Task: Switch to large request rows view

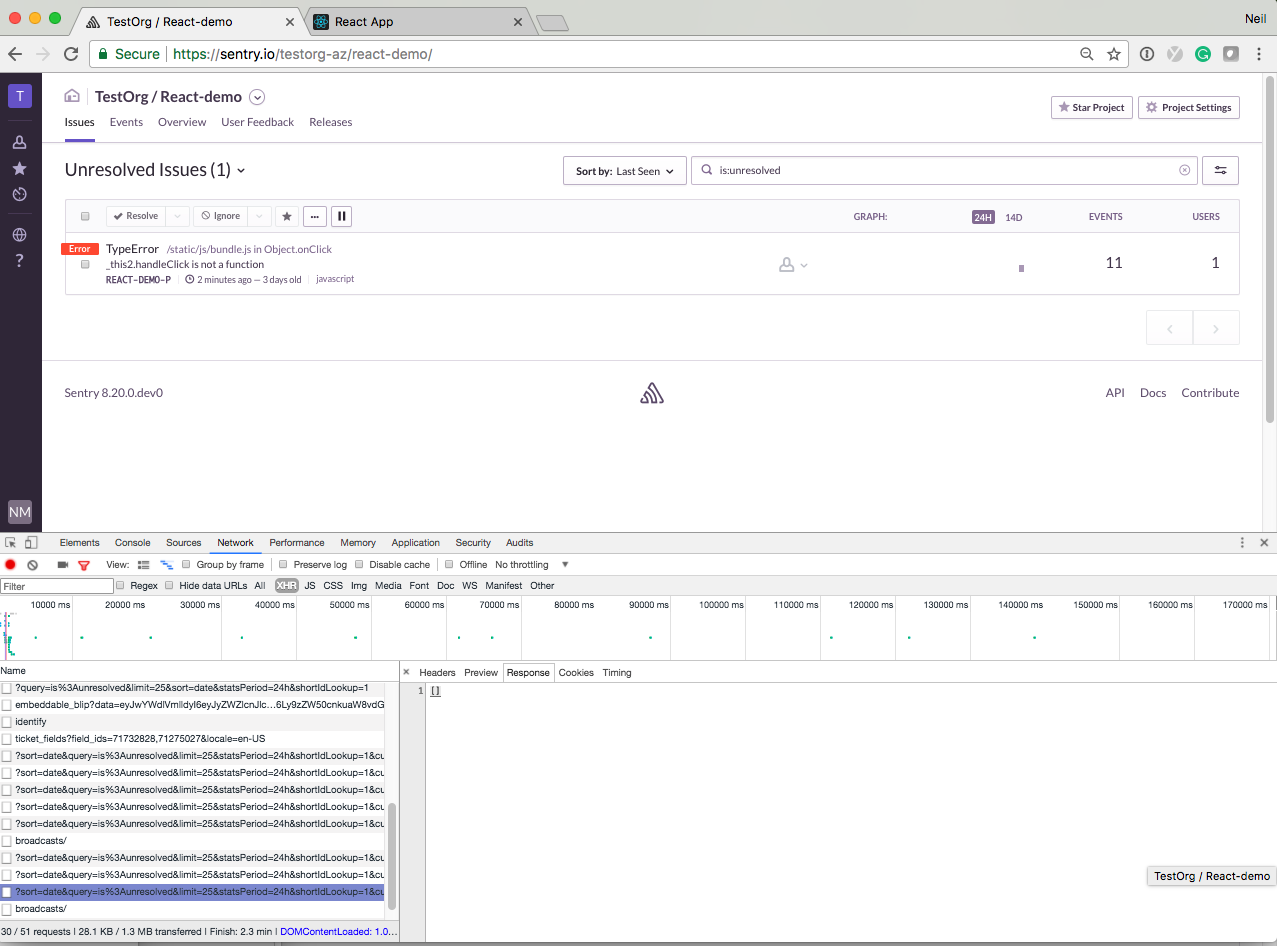Action: click(144, 565)
